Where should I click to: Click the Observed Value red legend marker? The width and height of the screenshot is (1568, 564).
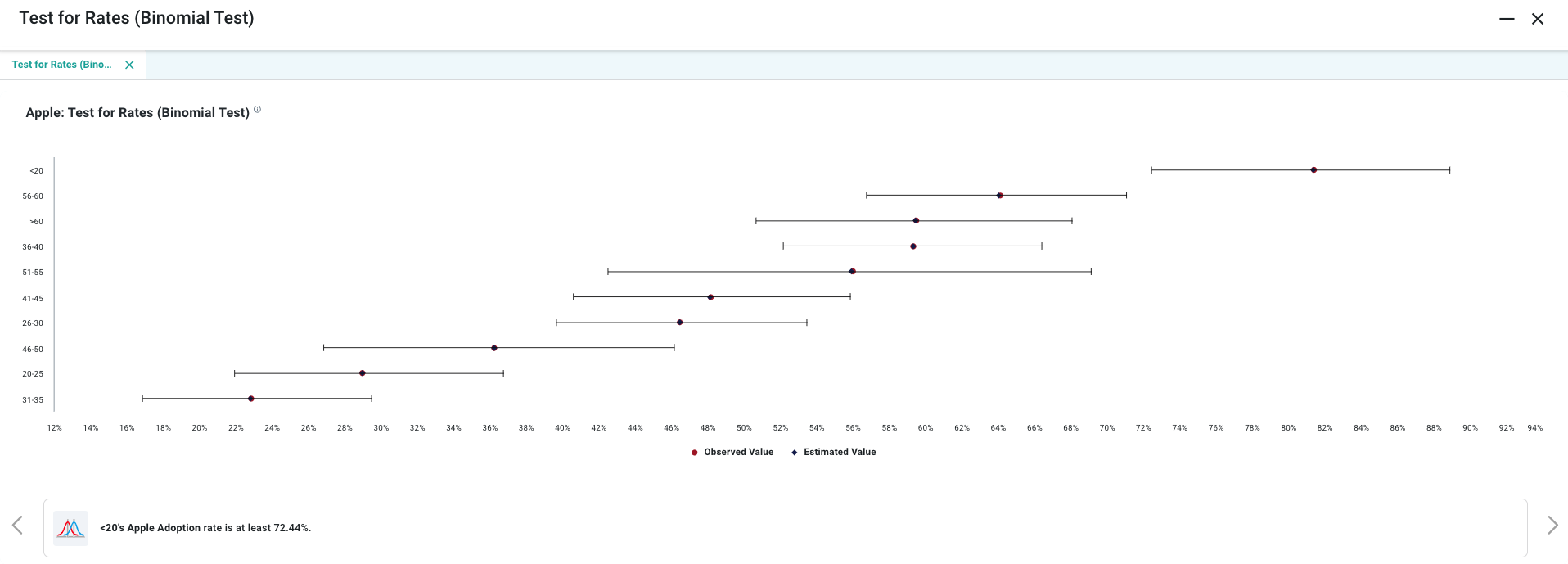click(695, 453)
